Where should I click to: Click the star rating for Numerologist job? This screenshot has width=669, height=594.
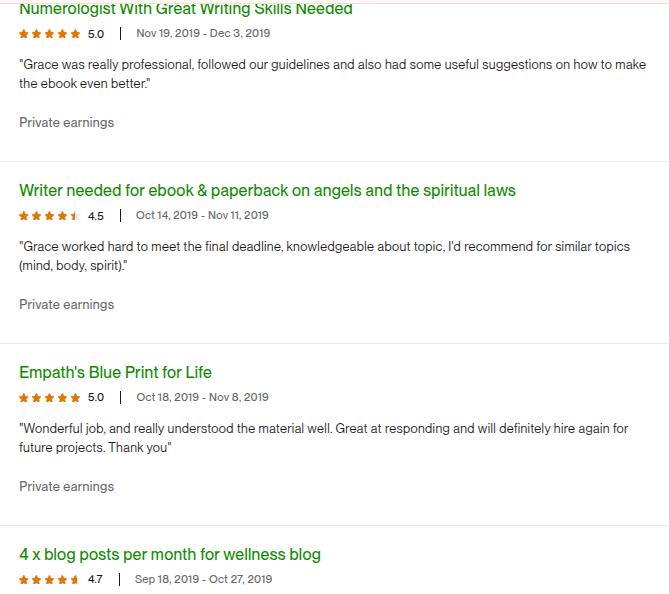click(x=49, y=33)
